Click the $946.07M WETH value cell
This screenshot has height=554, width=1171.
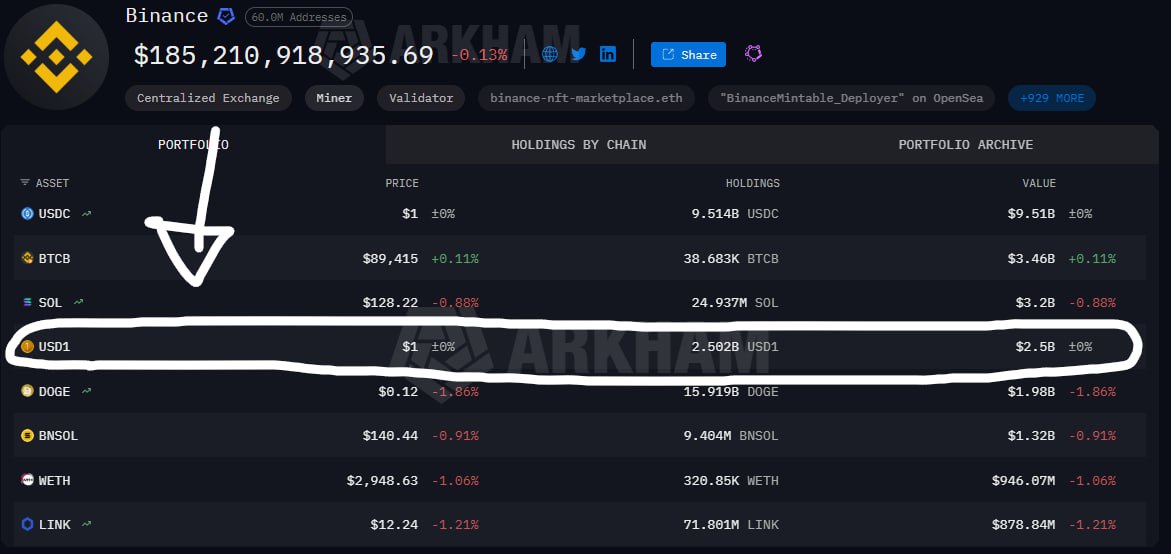pyautogui.click(x=1024, y=480)
